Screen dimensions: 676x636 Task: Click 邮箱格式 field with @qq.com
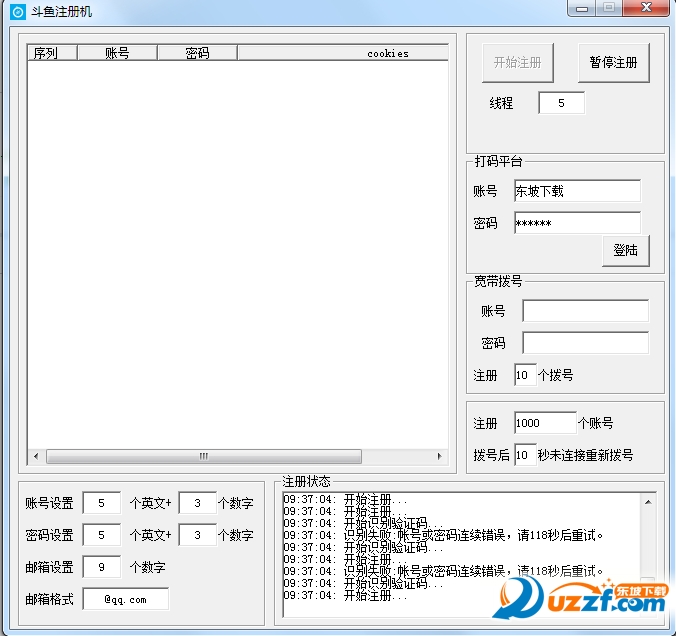pos(125,599)
